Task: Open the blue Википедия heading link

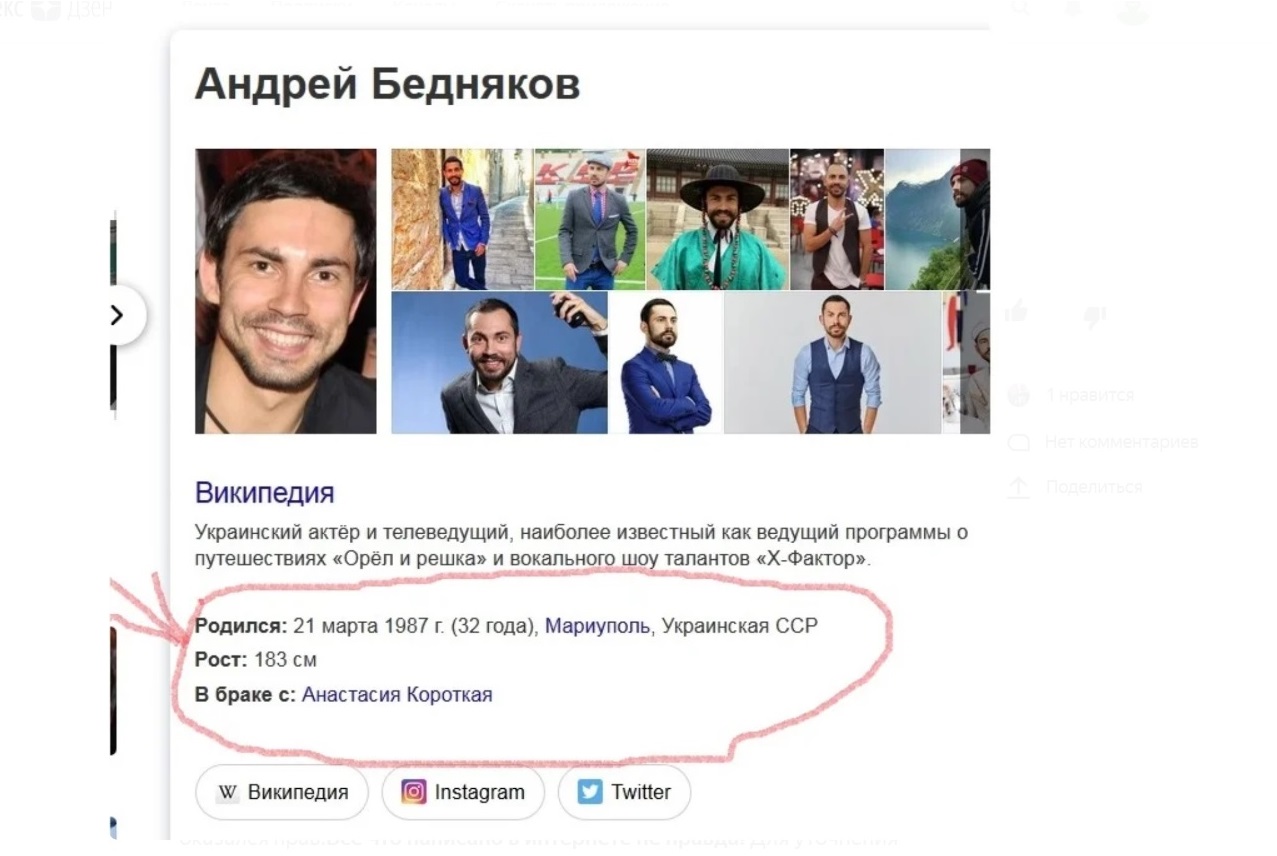Action: pos(264,493)
